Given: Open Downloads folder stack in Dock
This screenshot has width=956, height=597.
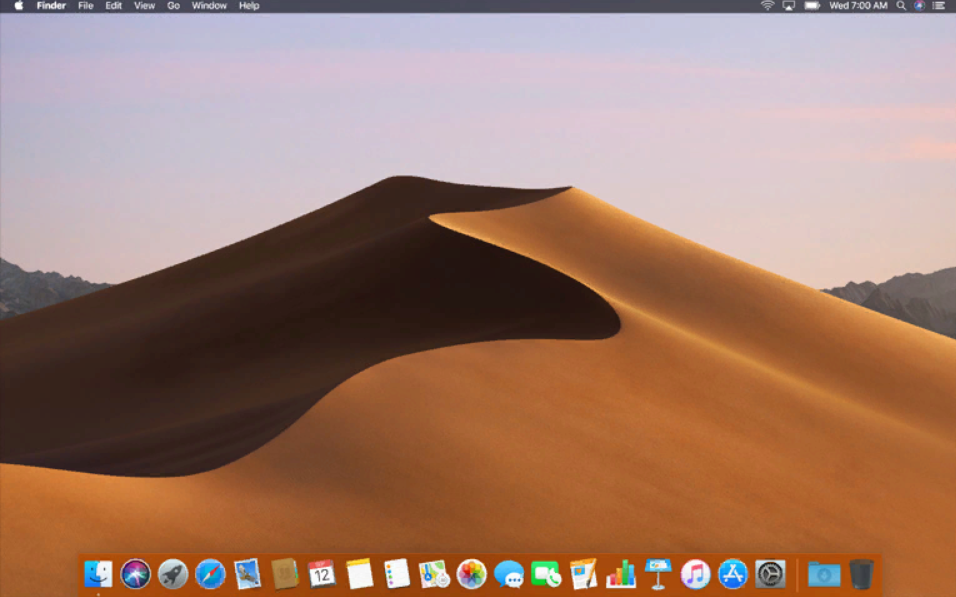Looking at the screenshot, I should tap(824, 574).
